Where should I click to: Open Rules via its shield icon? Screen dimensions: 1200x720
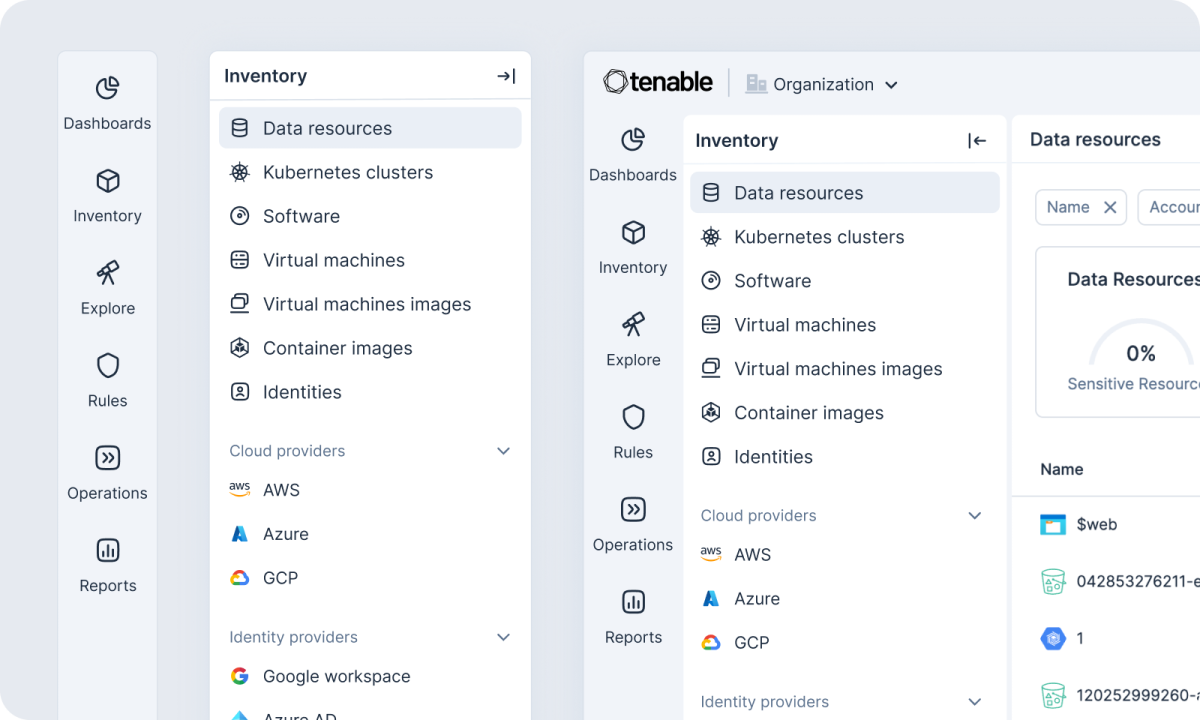633,417
